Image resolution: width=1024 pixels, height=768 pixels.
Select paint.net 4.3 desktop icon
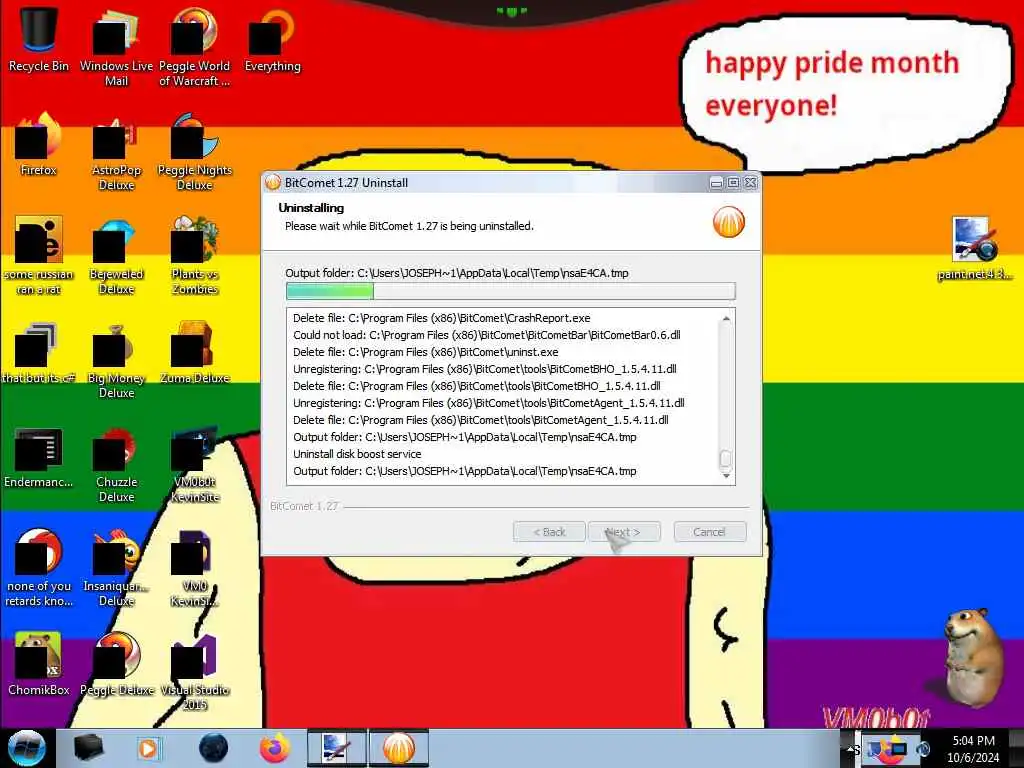coord(974,248)
